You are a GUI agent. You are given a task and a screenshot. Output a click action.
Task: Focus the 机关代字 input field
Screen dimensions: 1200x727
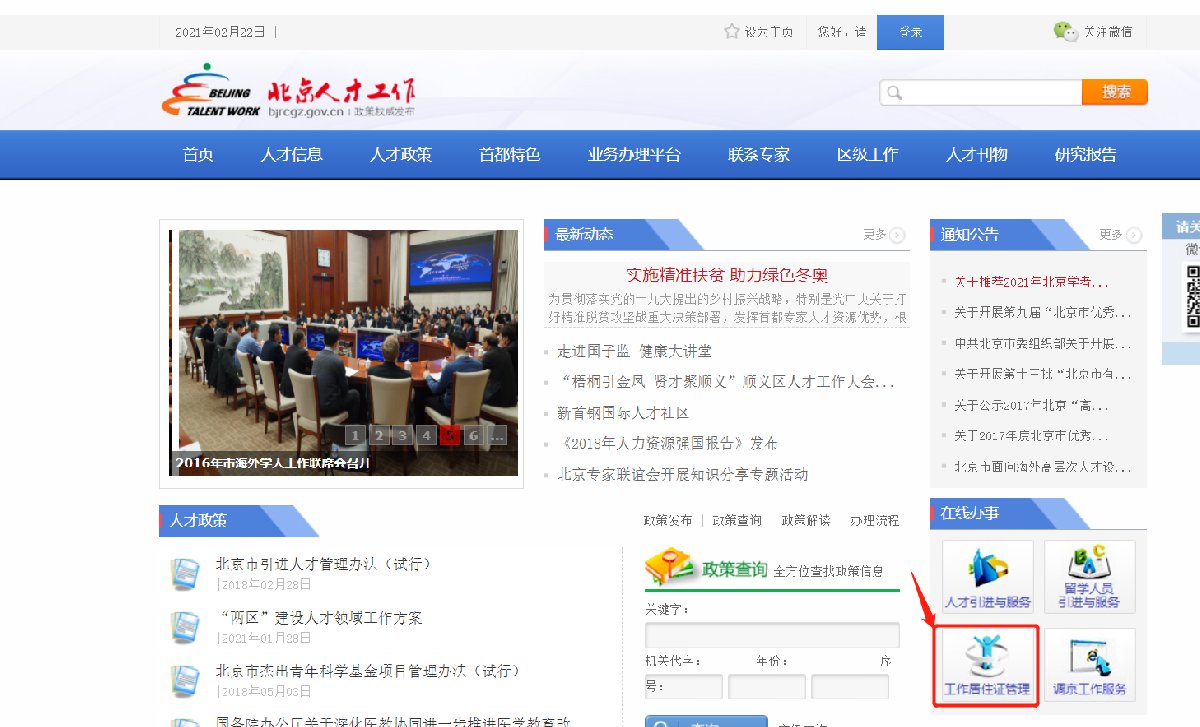pyautogui.click(x=684, y=686)
